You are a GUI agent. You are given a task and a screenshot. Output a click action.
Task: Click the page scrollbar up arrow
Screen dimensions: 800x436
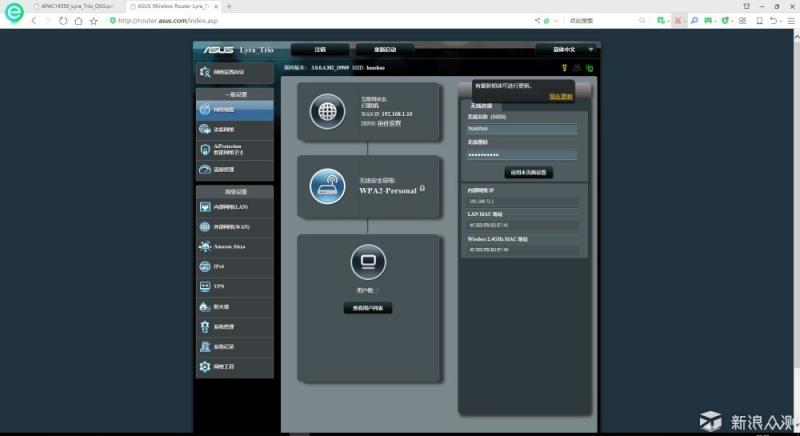[796, 37]
